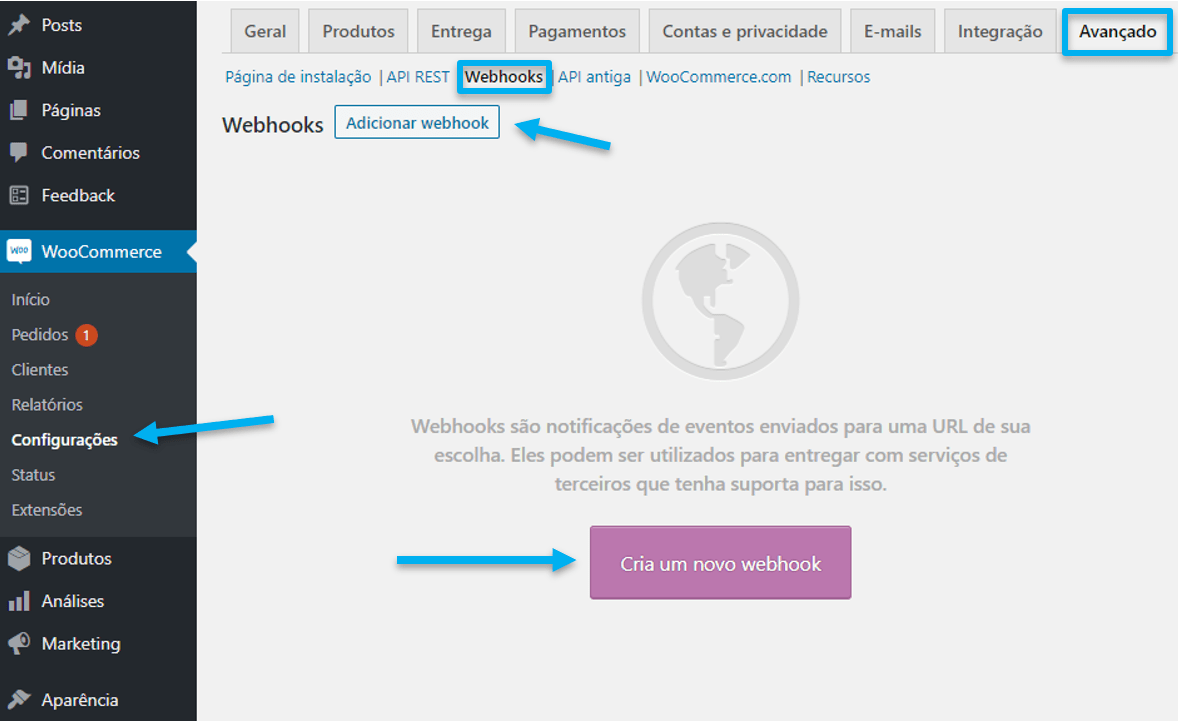Open the API REST settings link
Image resolution: width=1178 pixels, height=721 pixels.
pyautogui.click(x=418, y=76)
